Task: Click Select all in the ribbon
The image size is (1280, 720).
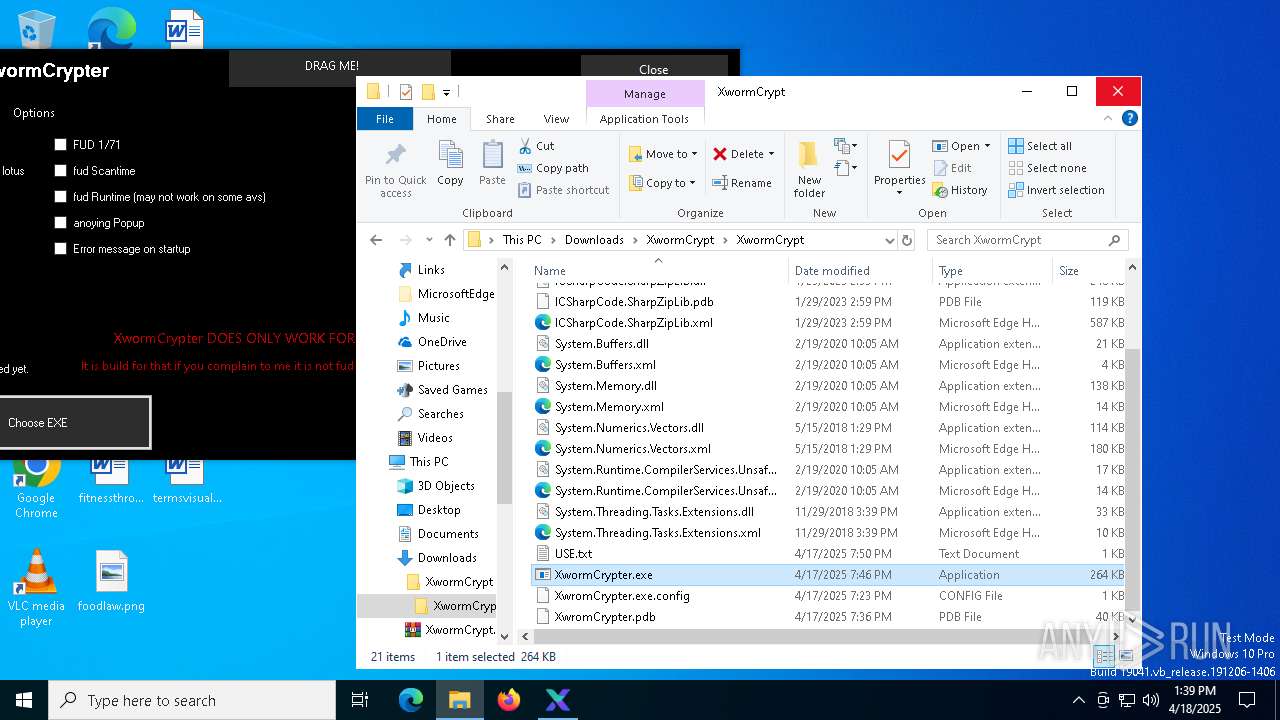Action: point(1040,146)
